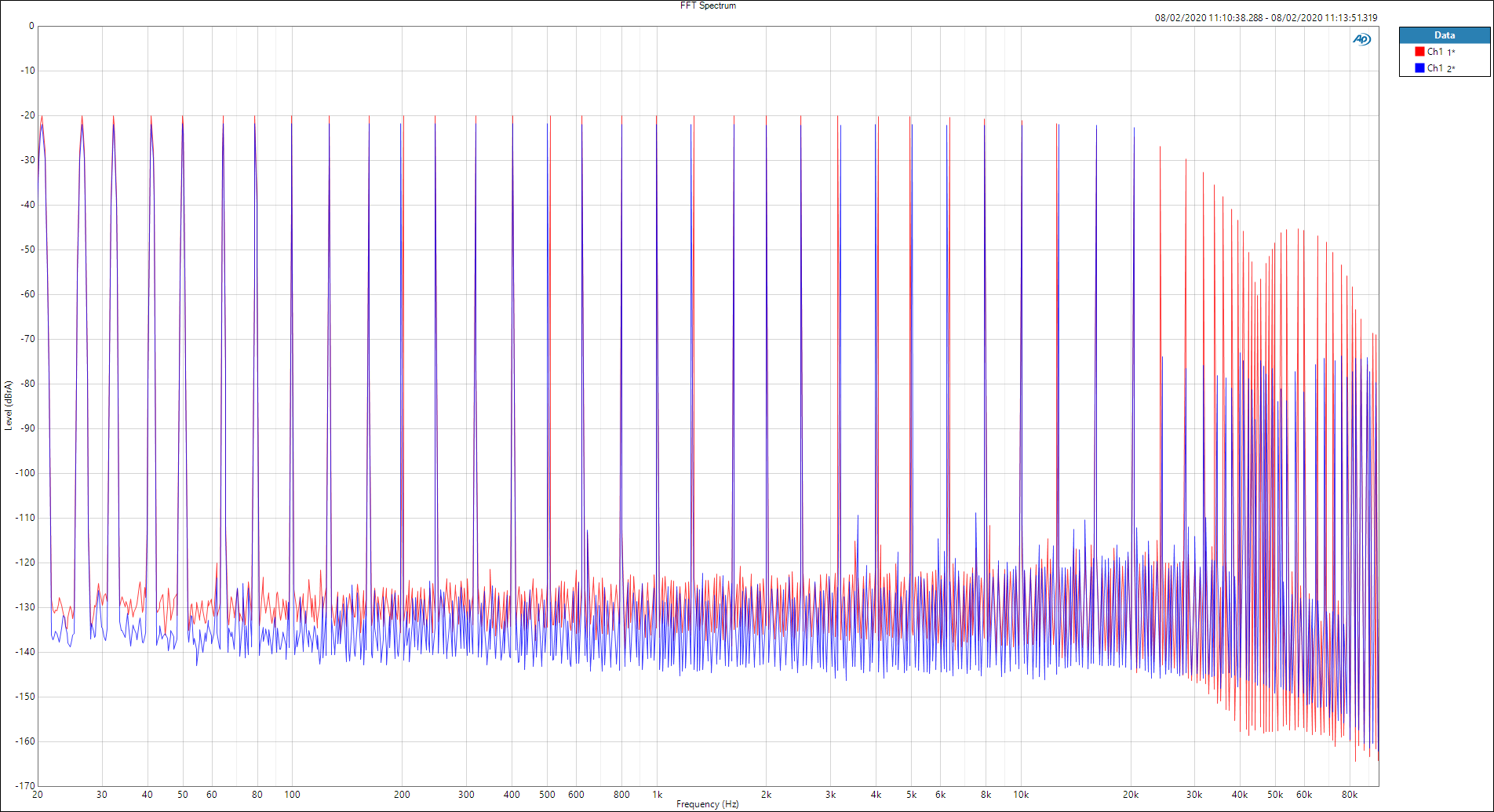Click the 0 tick at the level axis top
Image resolution: width=1494 pixels, height=812 pixels.
[x=31, y=26]
